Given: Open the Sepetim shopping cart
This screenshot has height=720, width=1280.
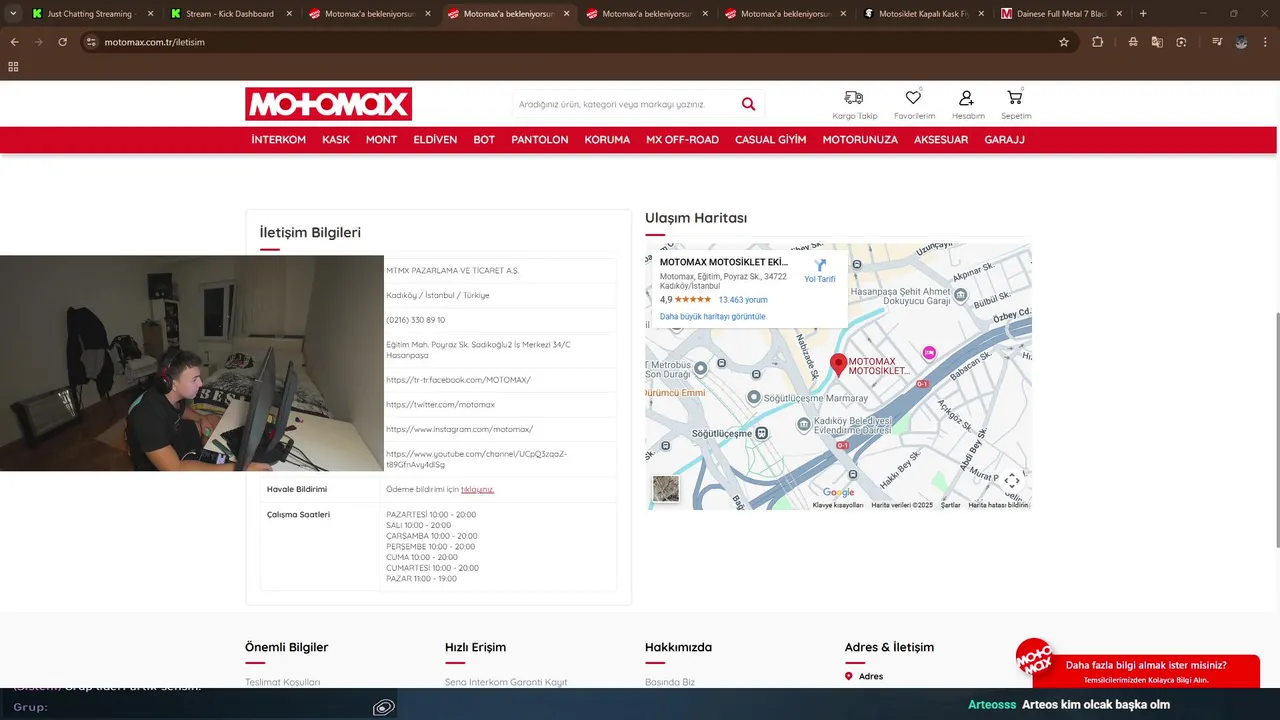Looking at the screenshot, I should (1015, 97).
